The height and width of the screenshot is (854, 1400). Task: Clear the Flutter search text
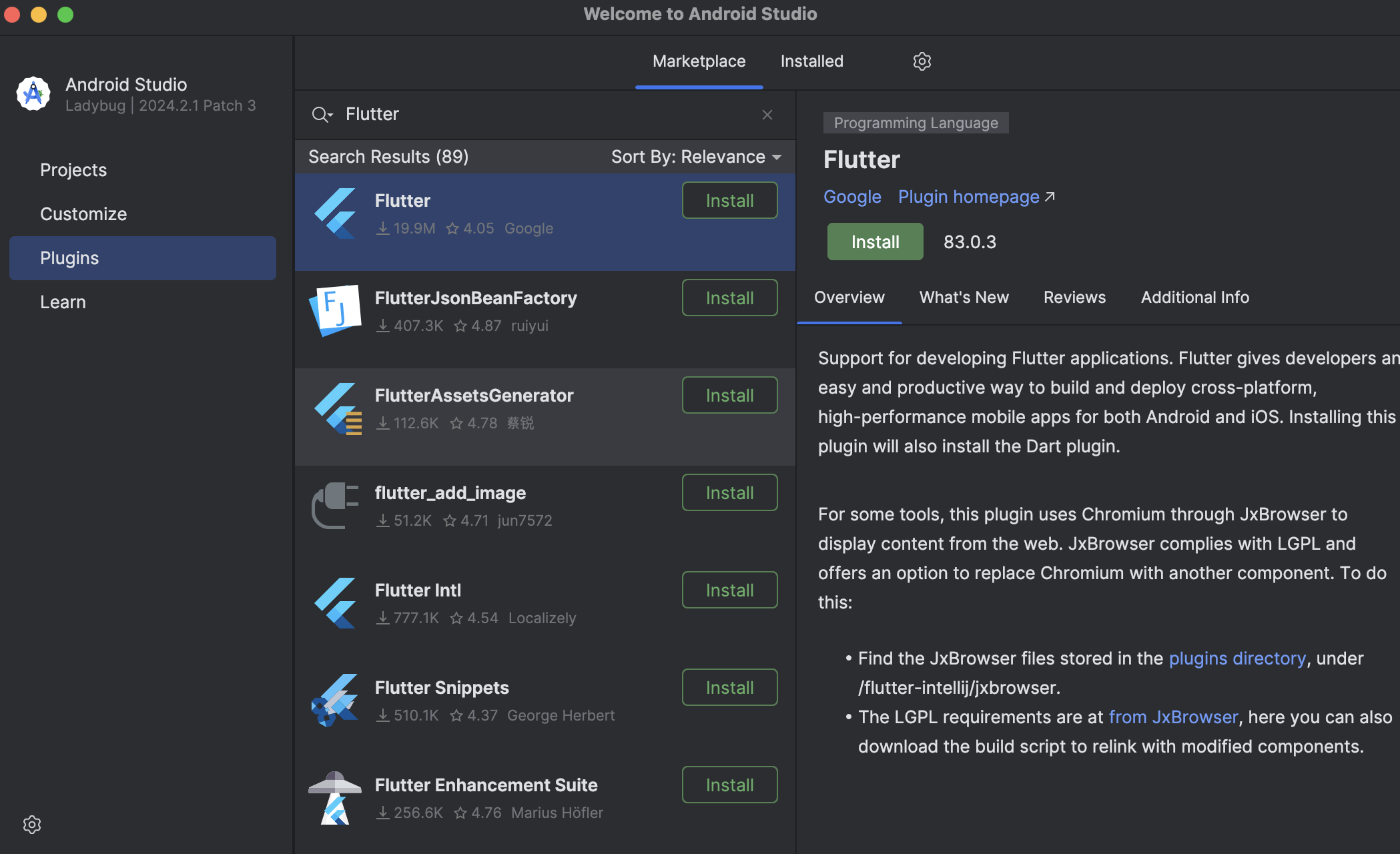point(767,115)
